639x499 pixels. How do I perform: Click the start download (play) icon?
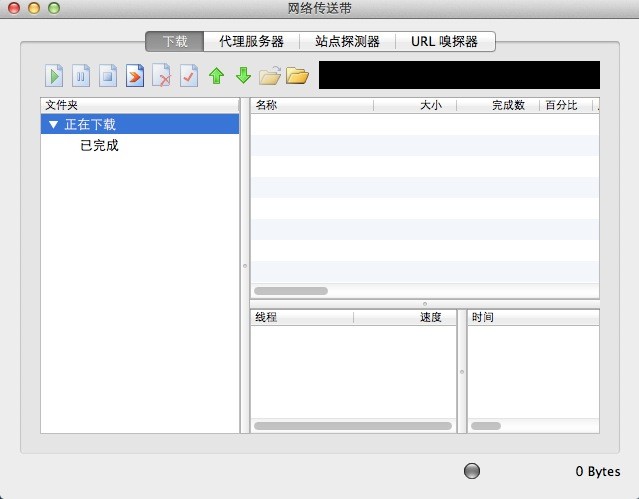pos(54,76)
